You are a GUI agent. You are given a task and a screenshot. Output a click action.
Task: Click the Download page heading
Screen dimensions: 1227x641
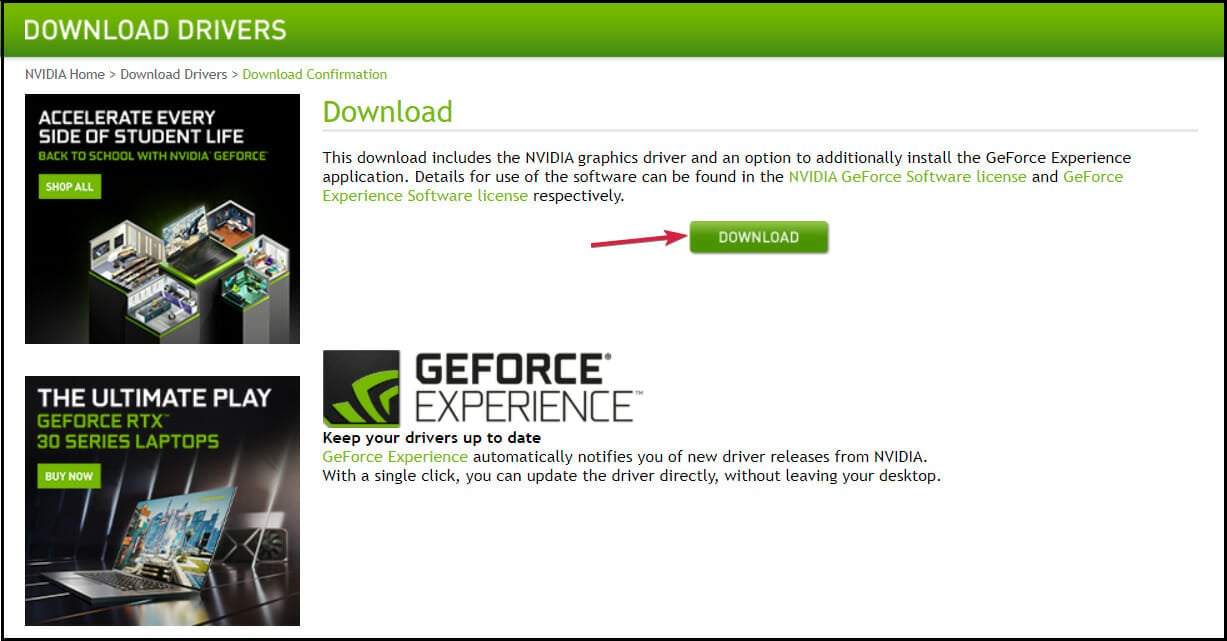coord(387,111)
